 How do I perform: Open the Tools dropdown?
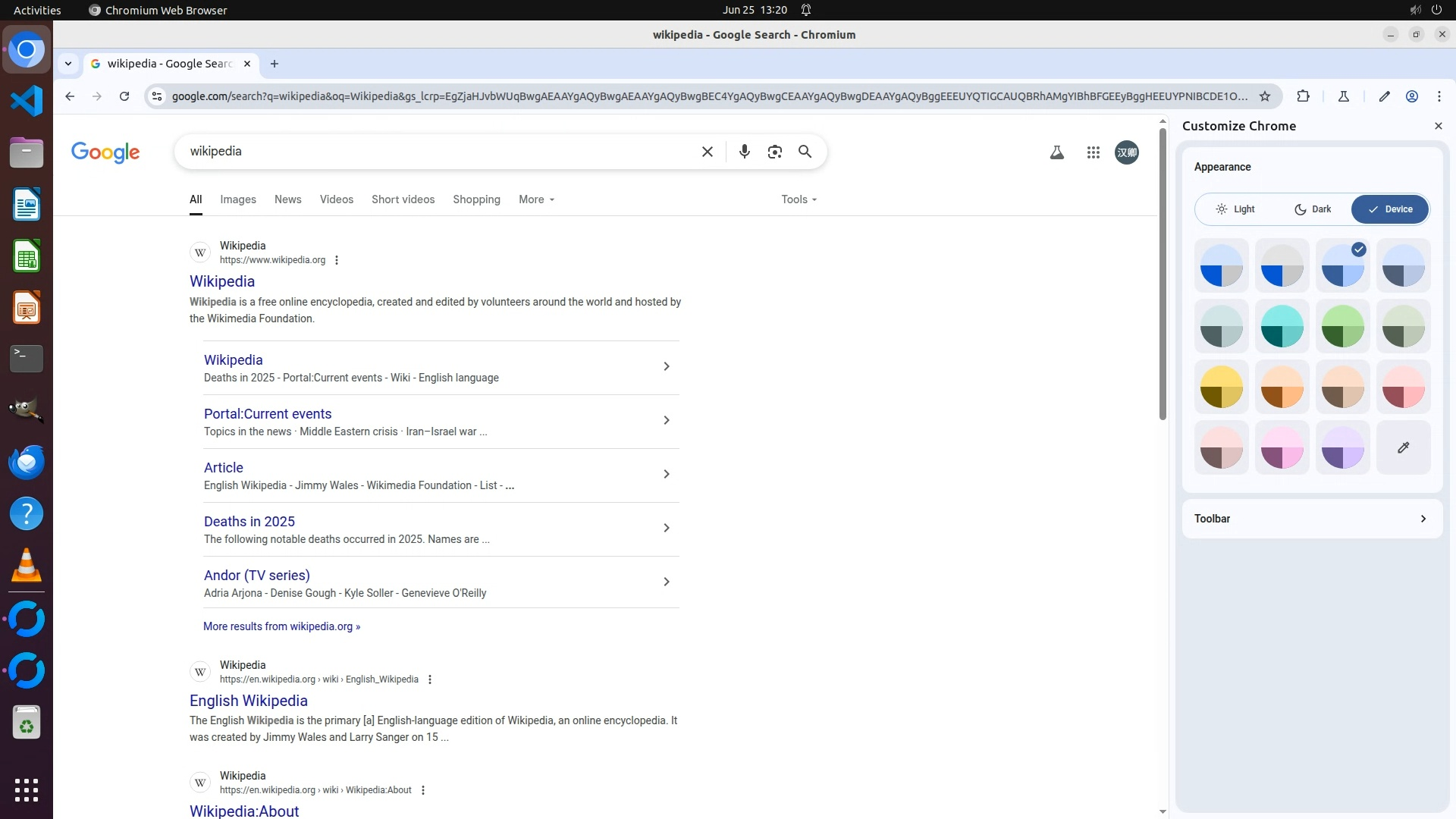pyautogui.click(x=799, y=199)
